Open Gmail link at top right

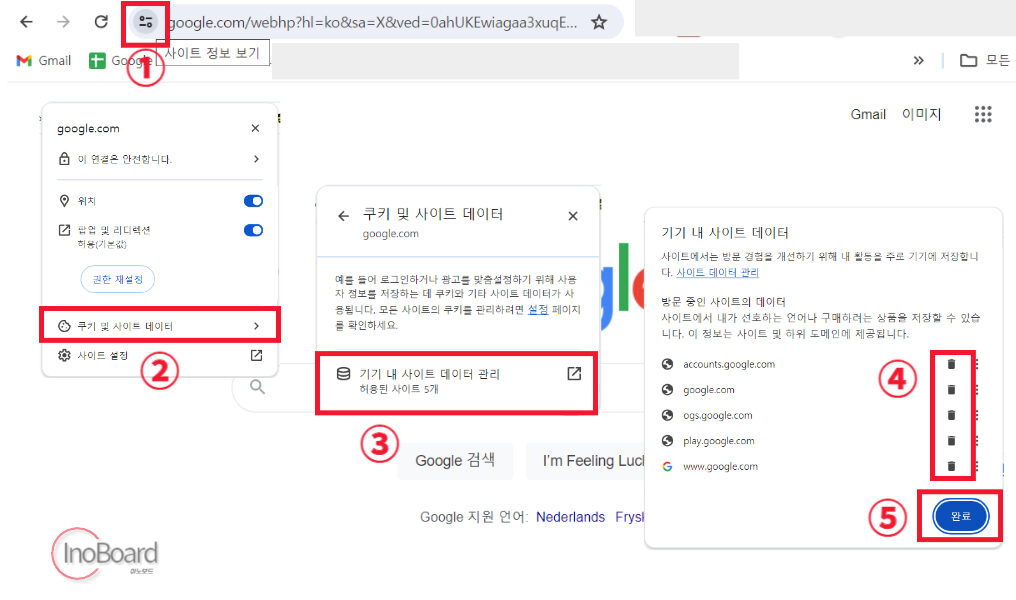[x=868, y=115]
